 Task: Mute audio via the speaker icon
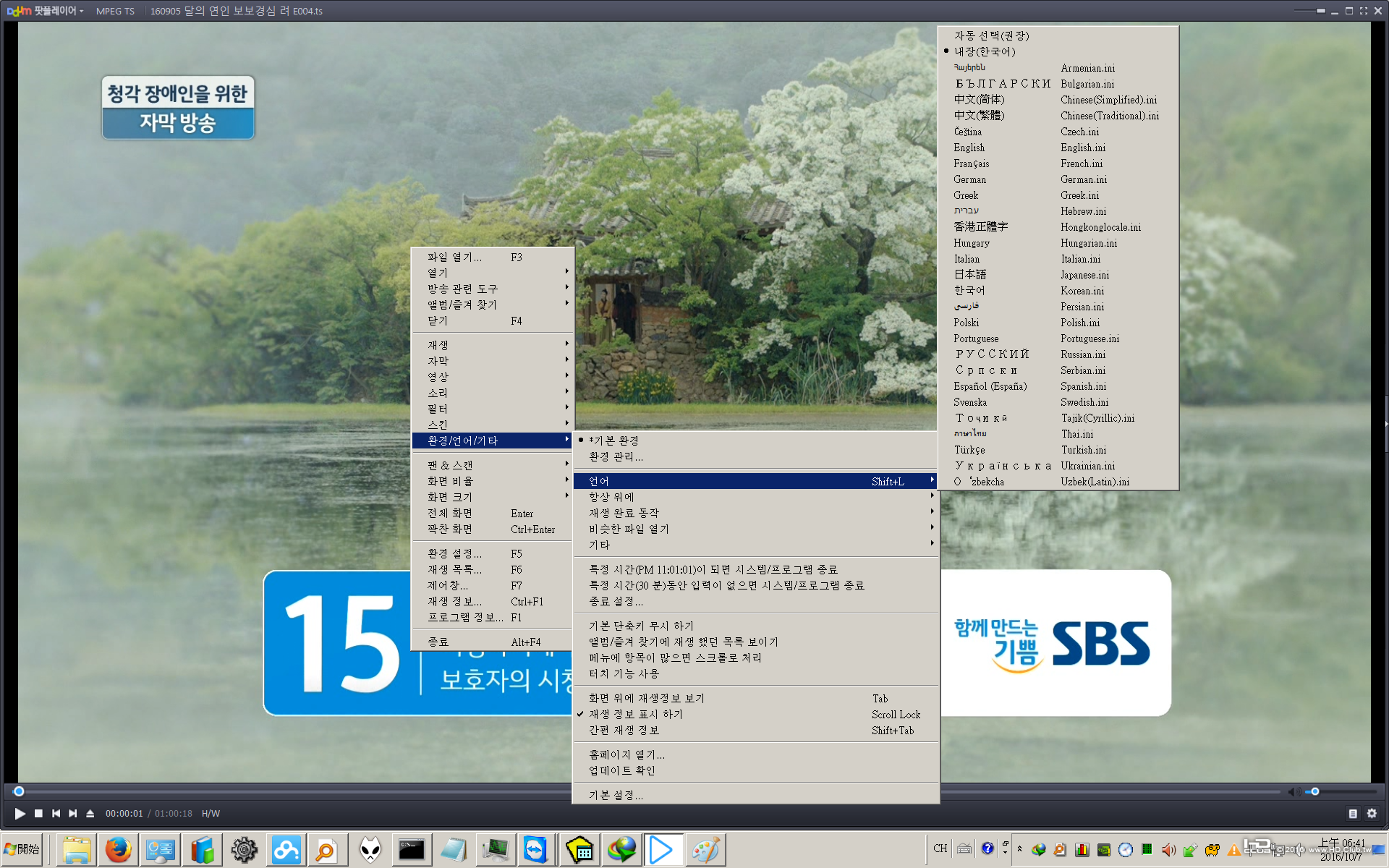(1295, 791)
